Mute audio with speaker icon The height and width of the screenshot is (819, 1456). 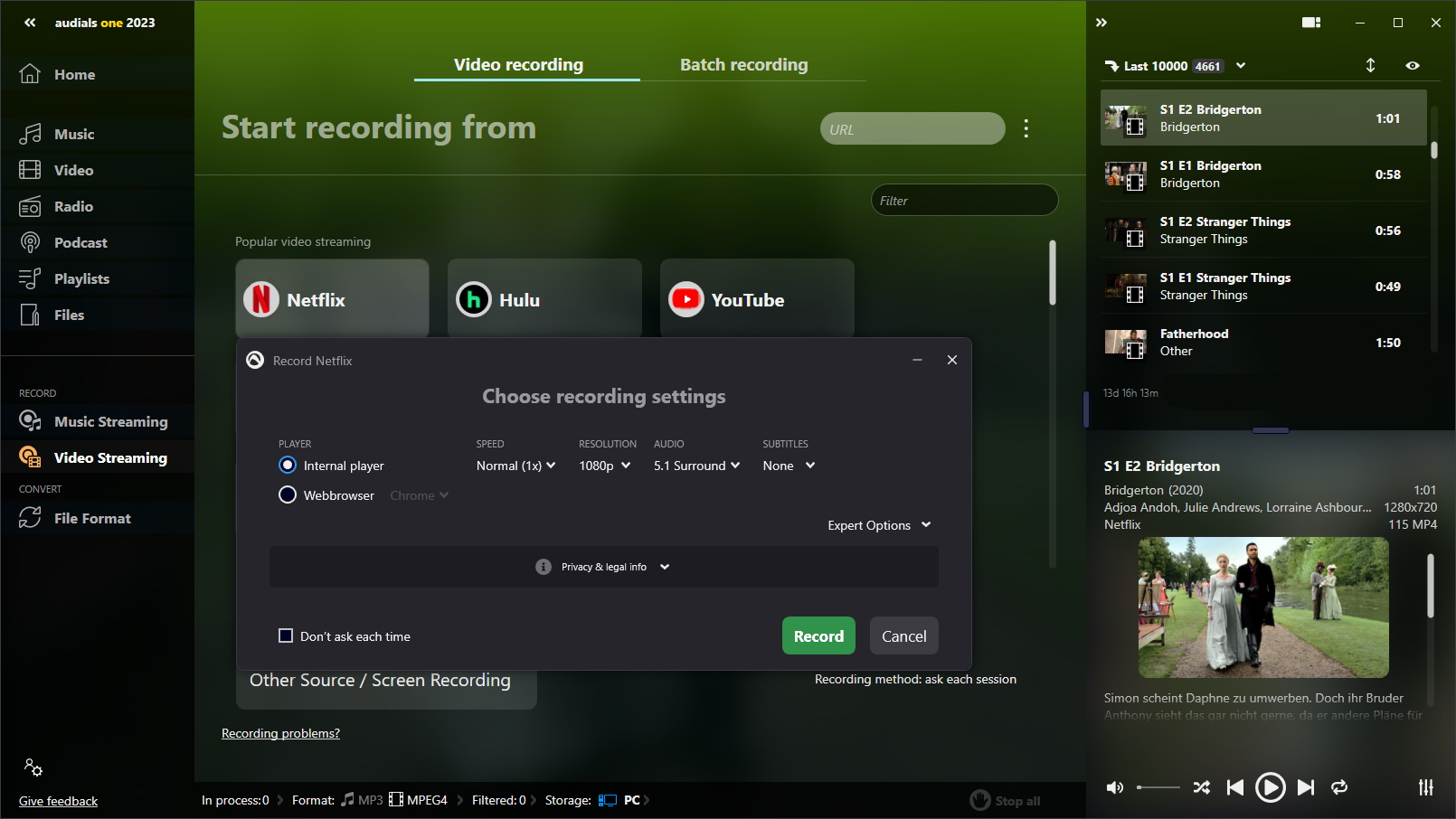pyautogui.click(x=1115, y=787)
